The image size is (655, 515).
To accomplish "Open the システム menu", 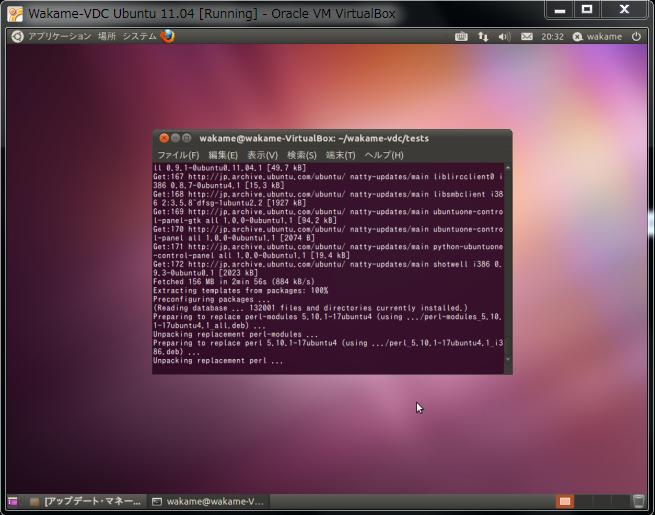I will 139,36.
